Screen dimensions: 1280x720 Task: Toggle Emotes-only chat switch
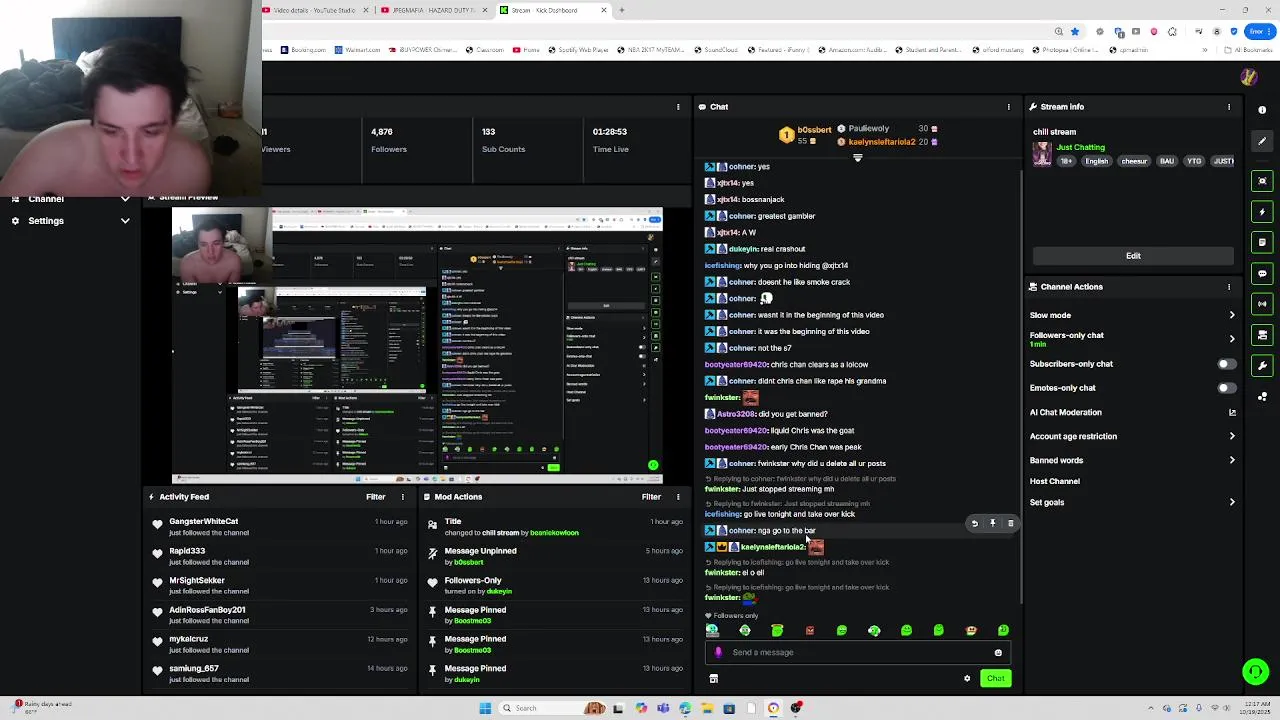[x=1226, y=388]
